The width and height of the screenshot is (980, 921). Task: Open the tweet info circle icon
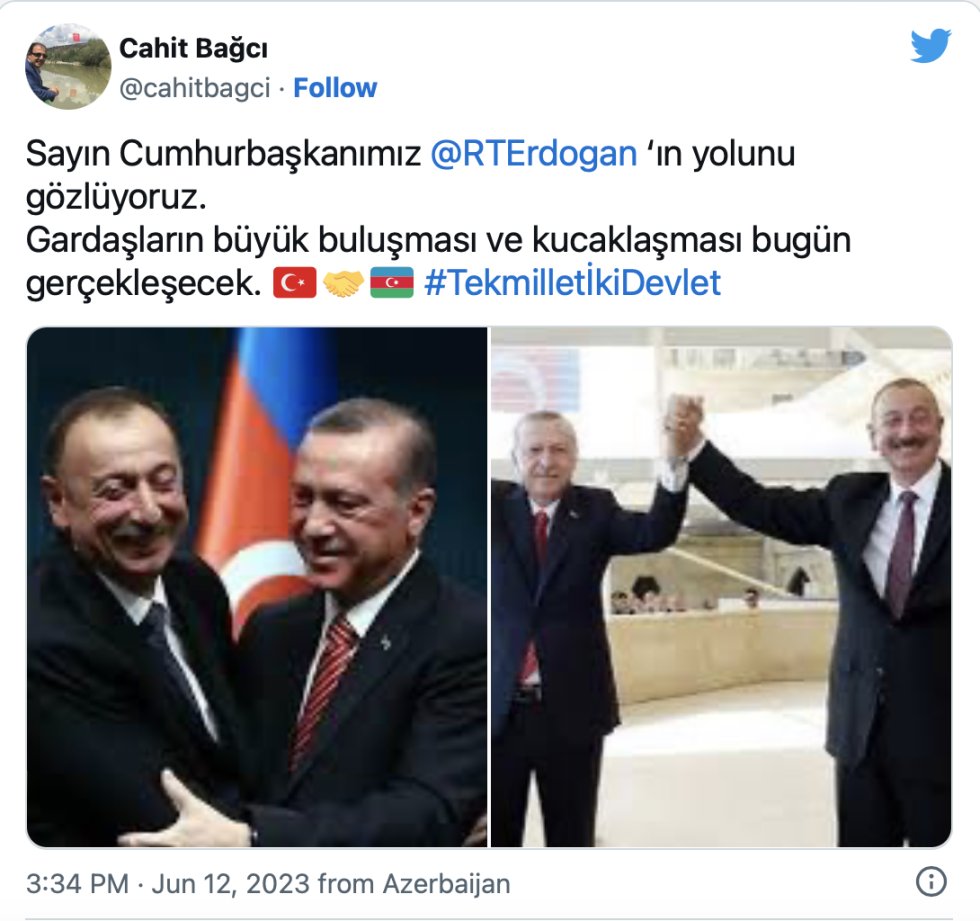[x=931, y=882]
